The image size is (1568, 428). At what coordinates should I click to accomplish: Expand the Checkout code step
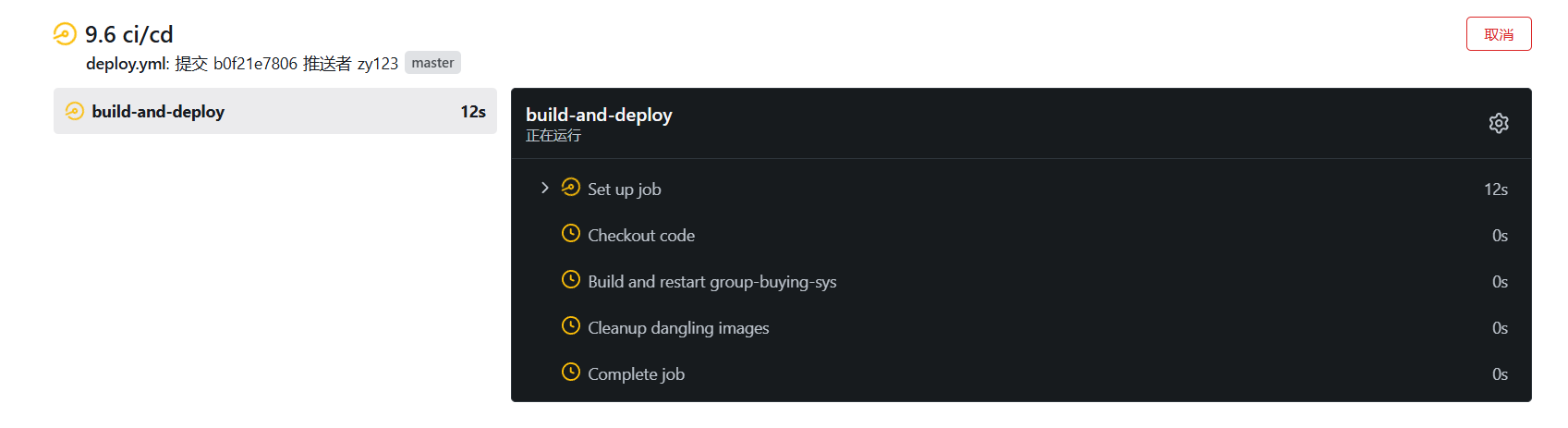pyautogui.click(x=1021, y=236)
